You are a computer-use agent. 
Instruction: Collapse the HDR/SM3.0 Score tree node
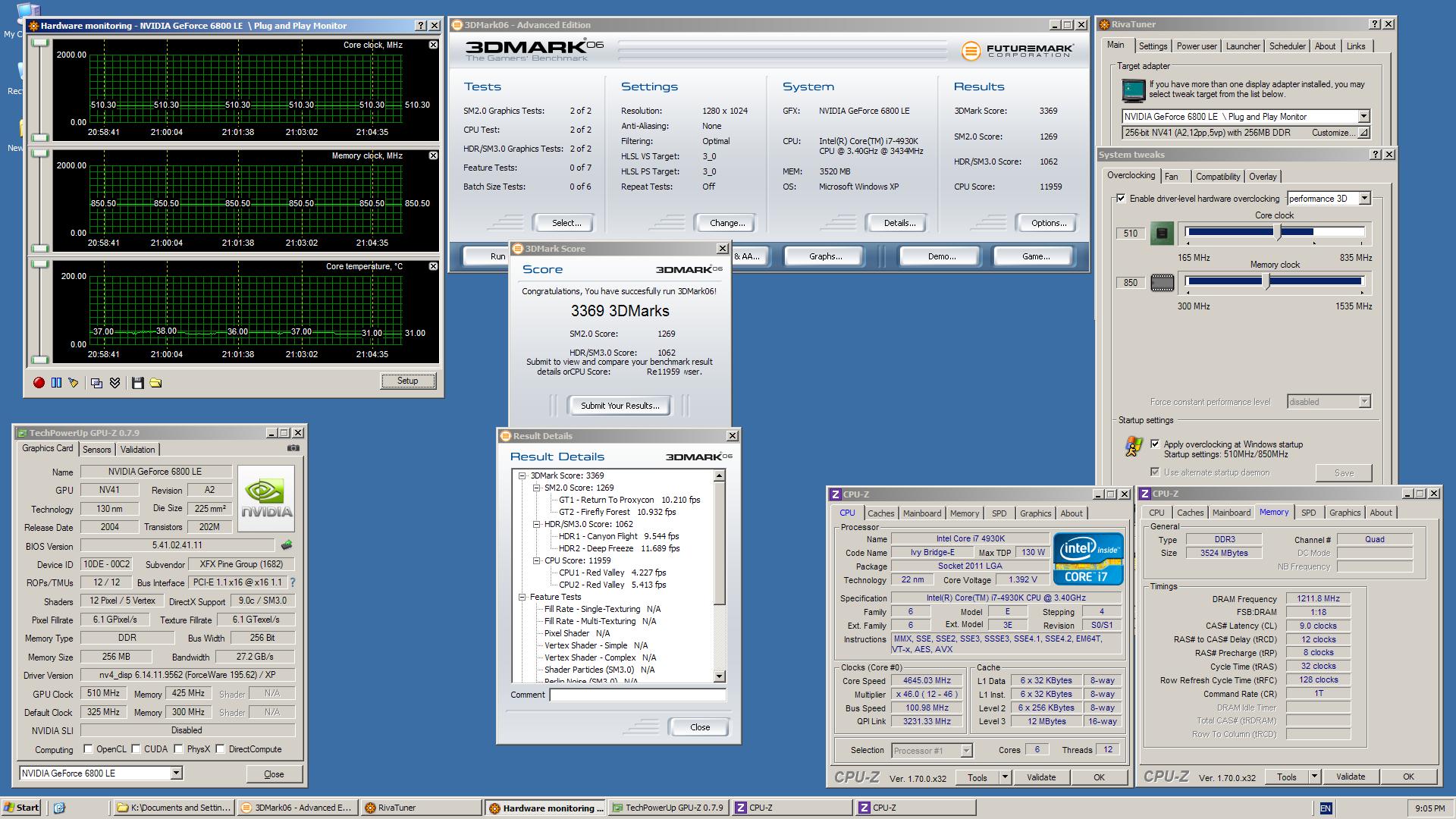(536, 524)
